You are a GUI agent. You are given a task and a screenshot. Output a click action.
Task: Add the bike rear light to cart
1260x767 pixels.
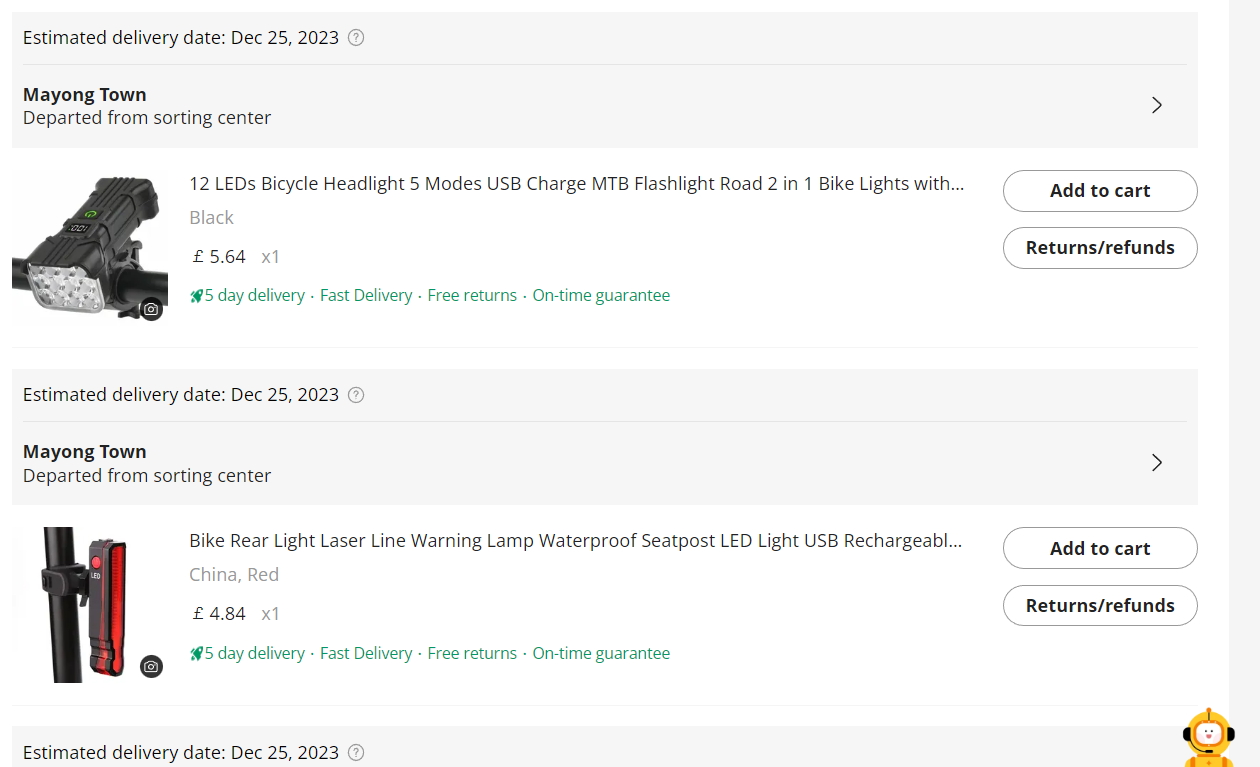(x=1100, y=548)
